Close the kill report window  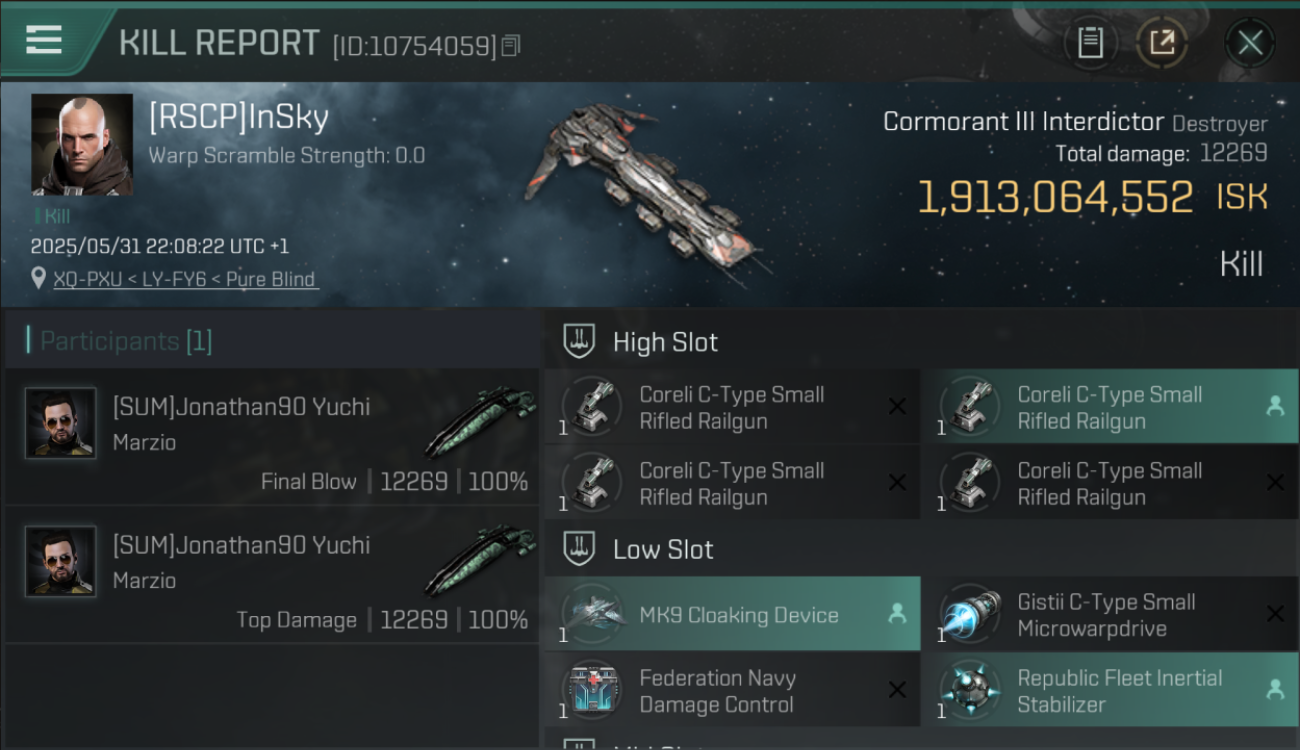pos(1250,43)
